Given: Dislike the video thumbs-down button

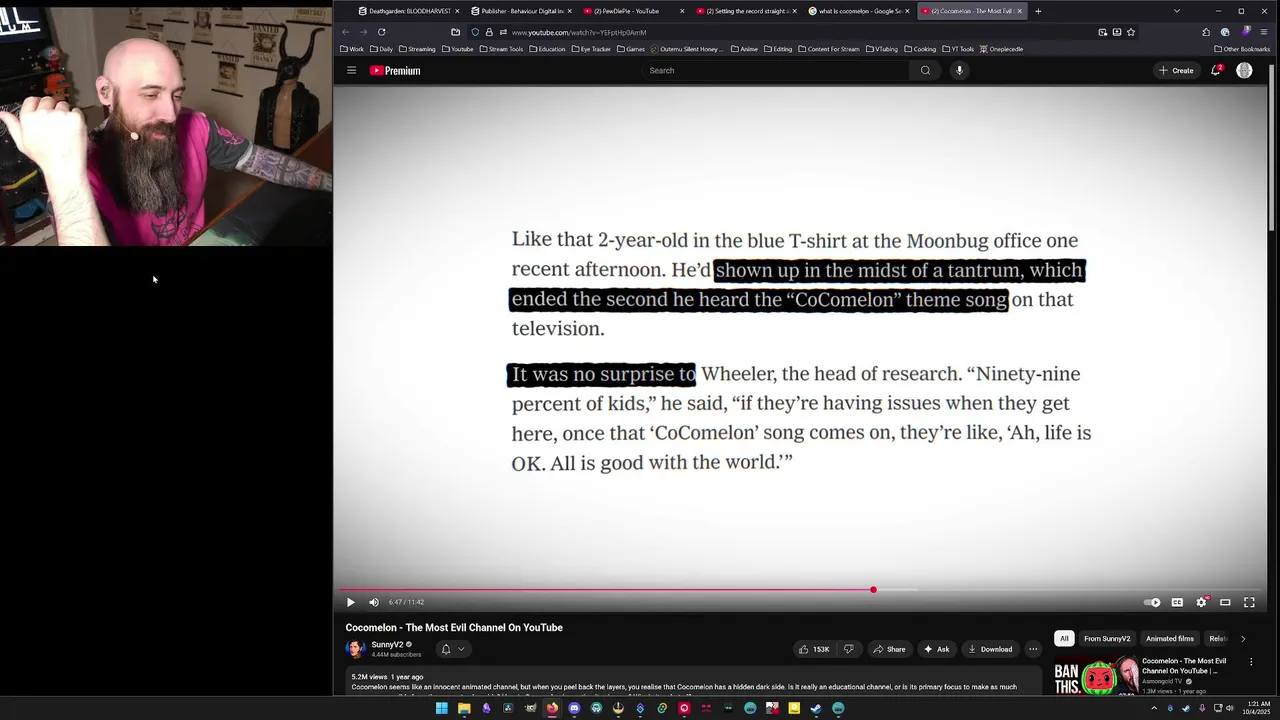Looking at the screenshot, I should click(x=849, y=649).
